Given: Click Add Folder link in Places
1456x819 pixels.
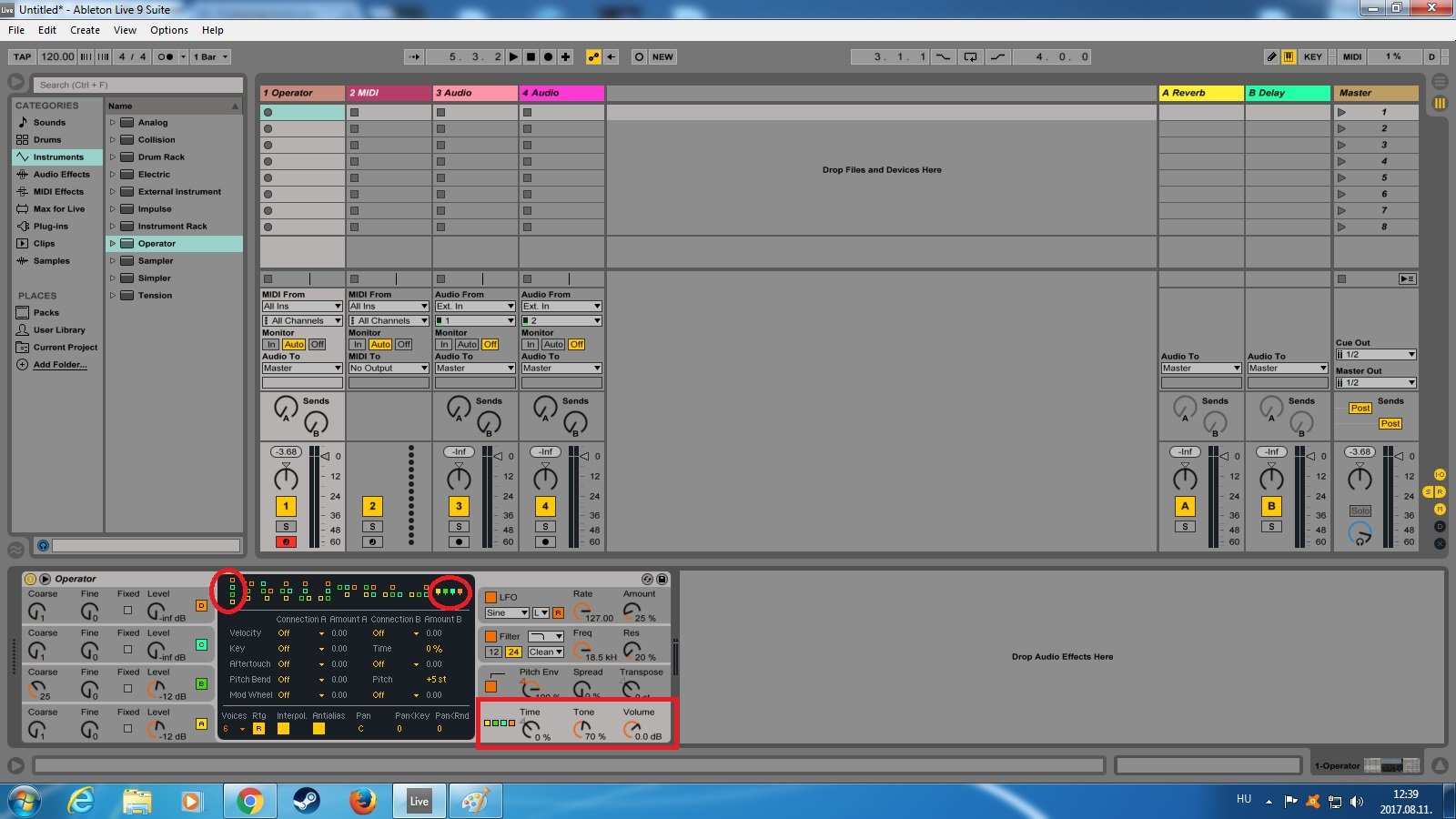Looking at the screenshot, I should [60, 365].
